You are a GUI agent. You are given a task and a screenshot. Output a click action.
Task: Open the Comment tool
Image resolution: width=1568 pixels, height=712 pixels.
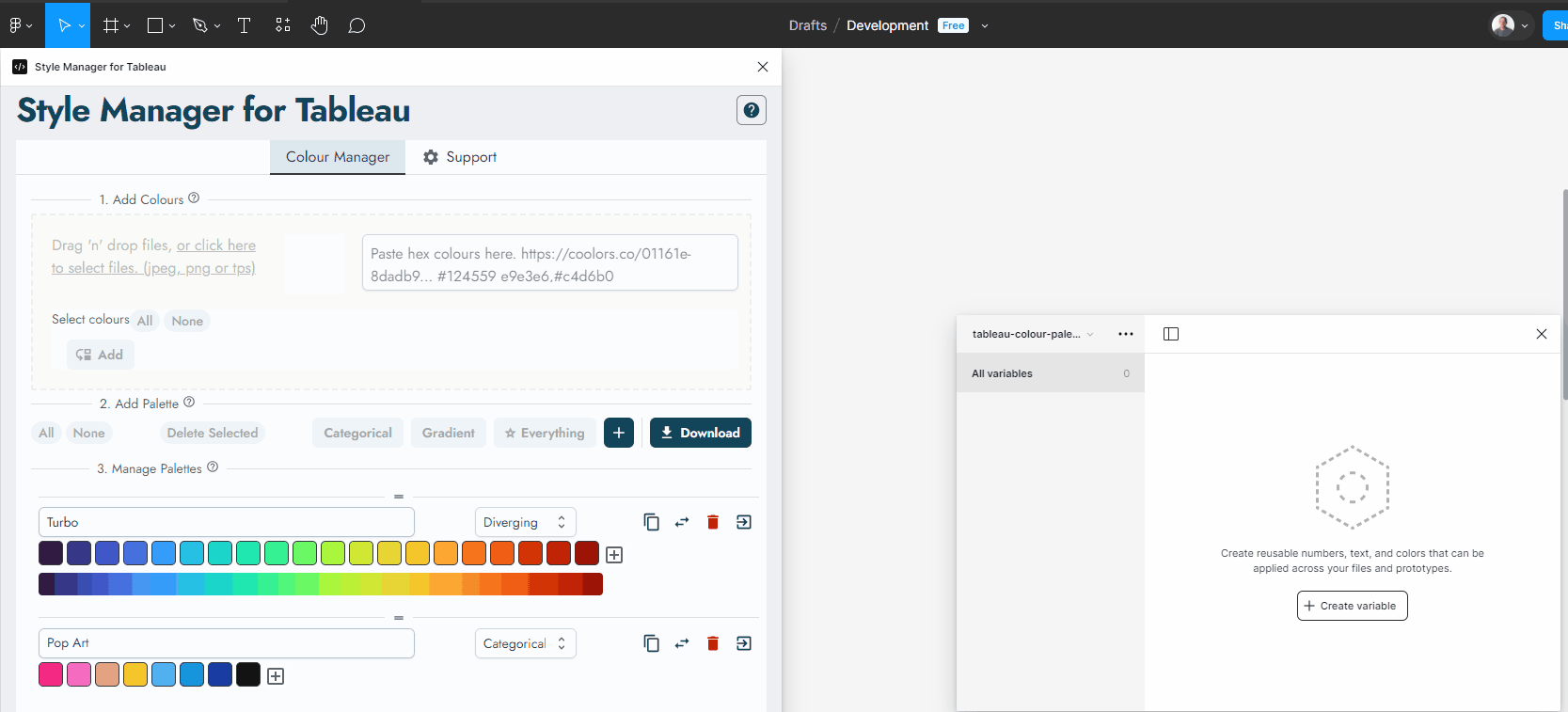coord(356,25)
